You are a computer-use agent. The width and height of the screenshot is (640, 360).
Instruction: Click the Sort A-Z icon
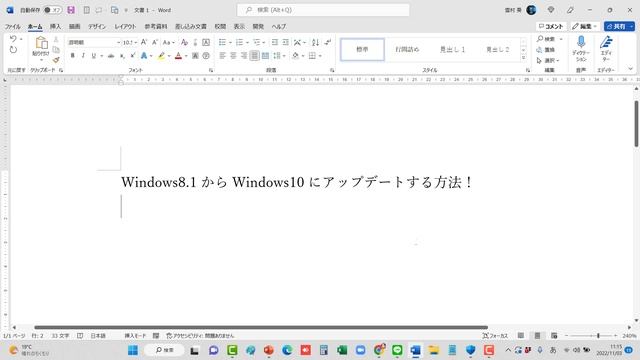(315, 42)
